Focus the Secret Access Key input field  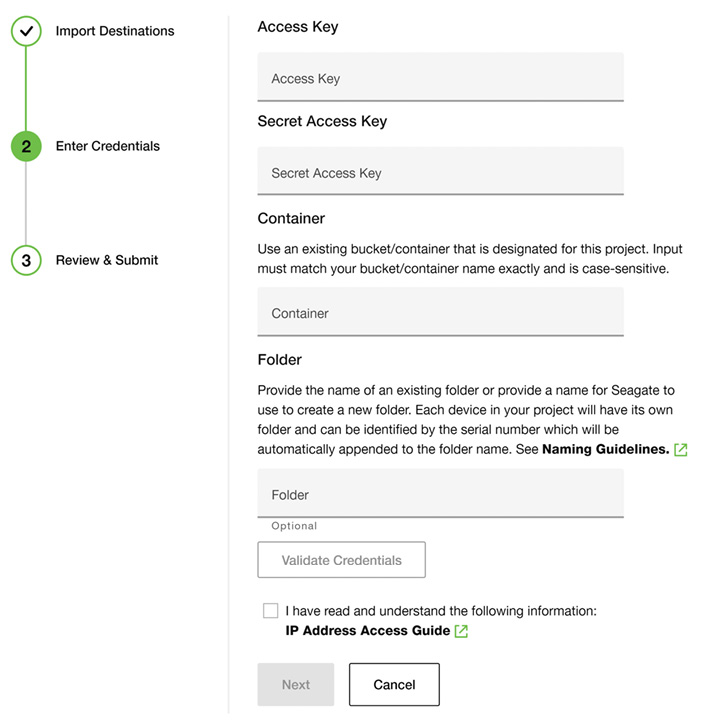pos(440,172)
